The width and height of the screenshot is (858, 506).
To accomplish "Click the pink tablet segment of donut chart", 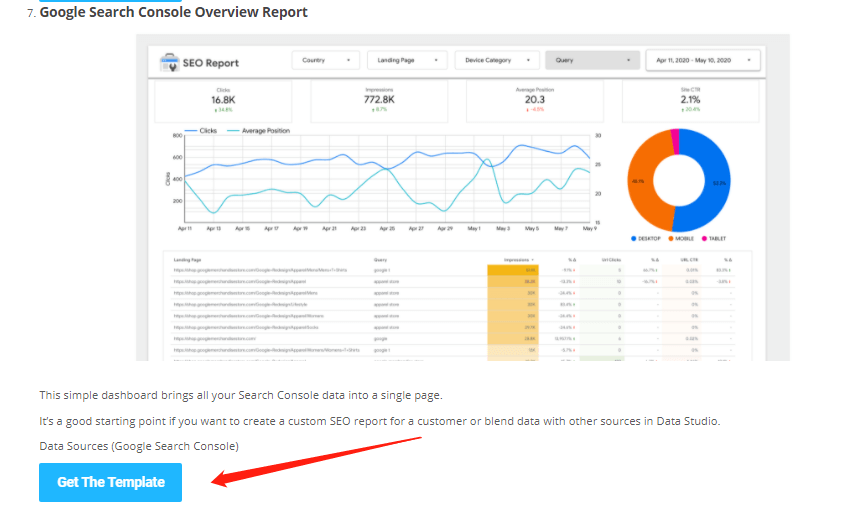I will pyautogui.click(x=675, y=142).
